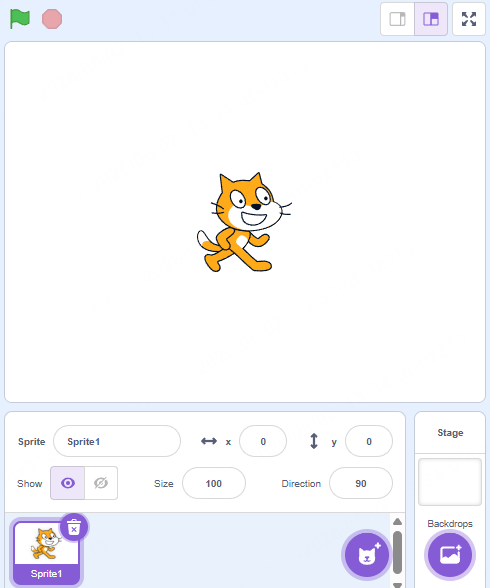490x588 pixels.
Task: Select the Stage backdrop thumbnail
Action: coord(450,482)
